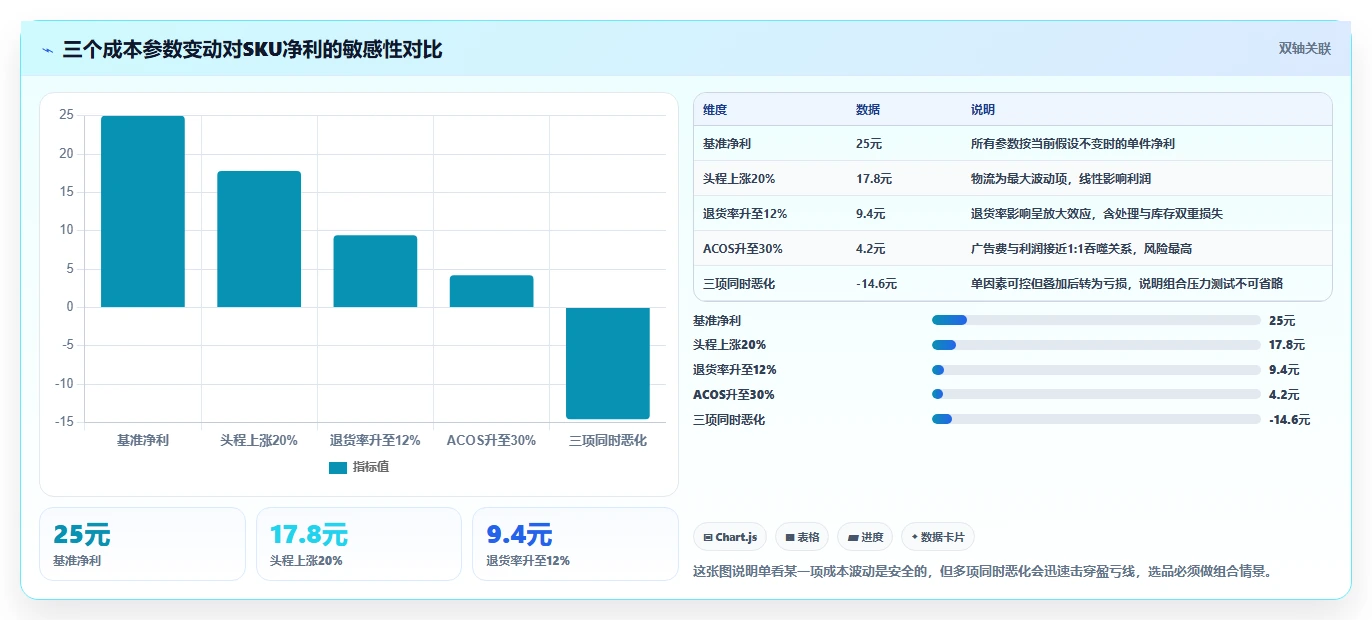Click the 9.4元 table cell
This screenshot has height=620, width=1372.
point(871,214)
